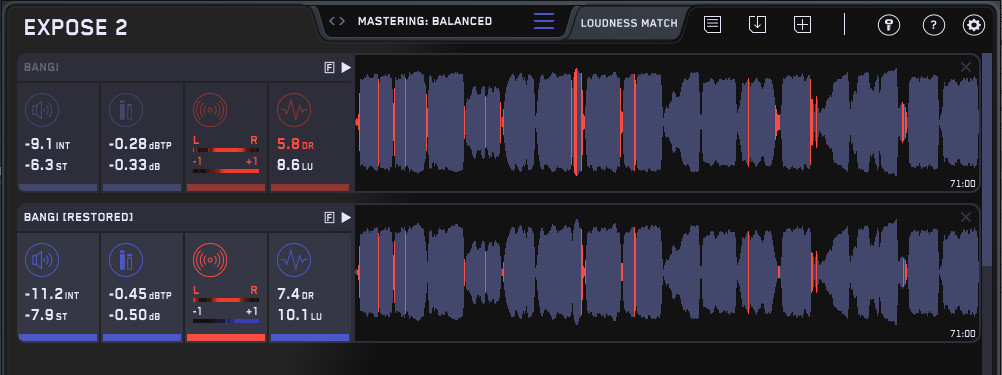Open settings gear icon
Screen dimensions: 1002x375
click(x=974, y=26)
